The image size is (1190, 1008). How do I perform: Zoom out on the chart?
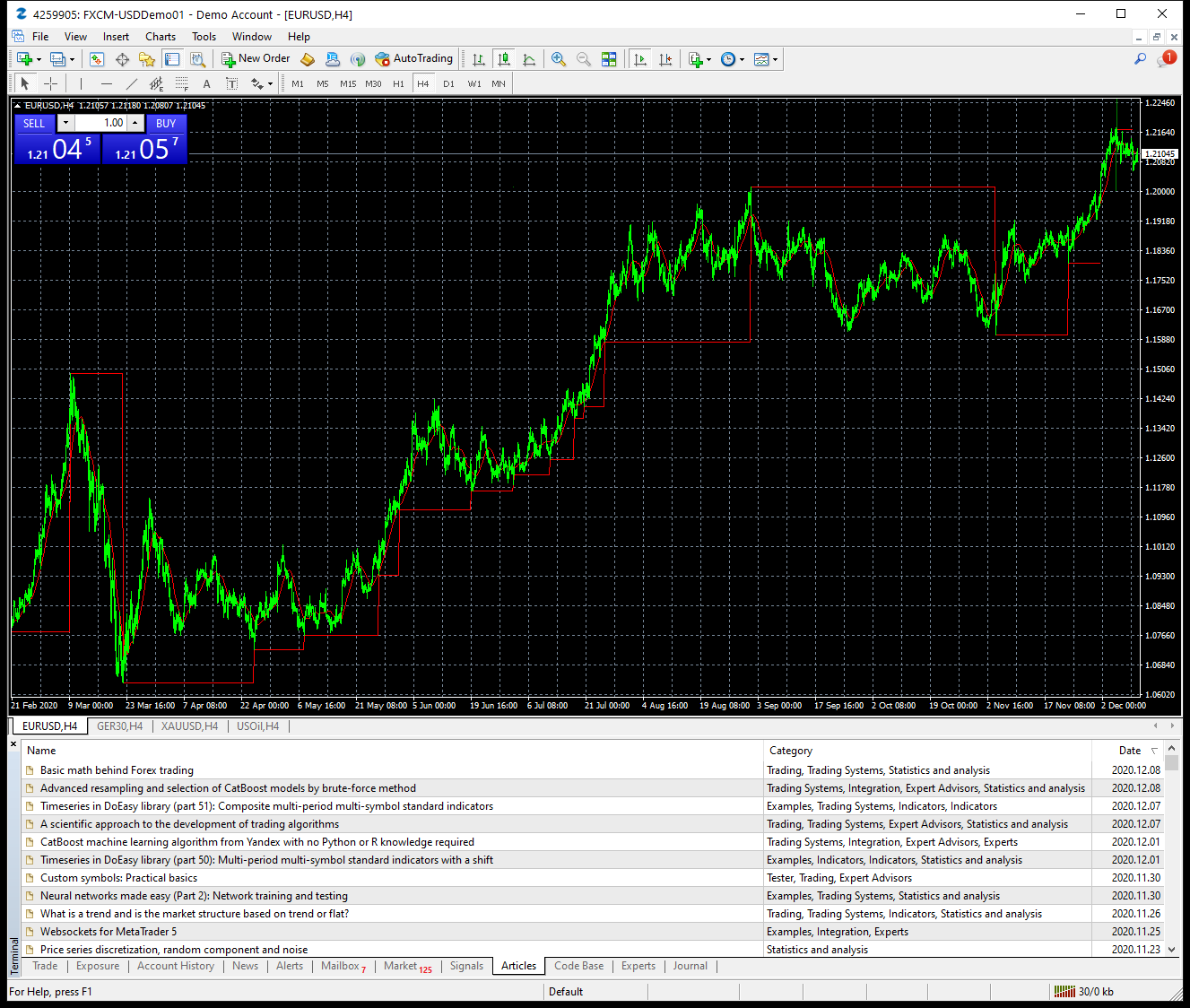[584, 59]
